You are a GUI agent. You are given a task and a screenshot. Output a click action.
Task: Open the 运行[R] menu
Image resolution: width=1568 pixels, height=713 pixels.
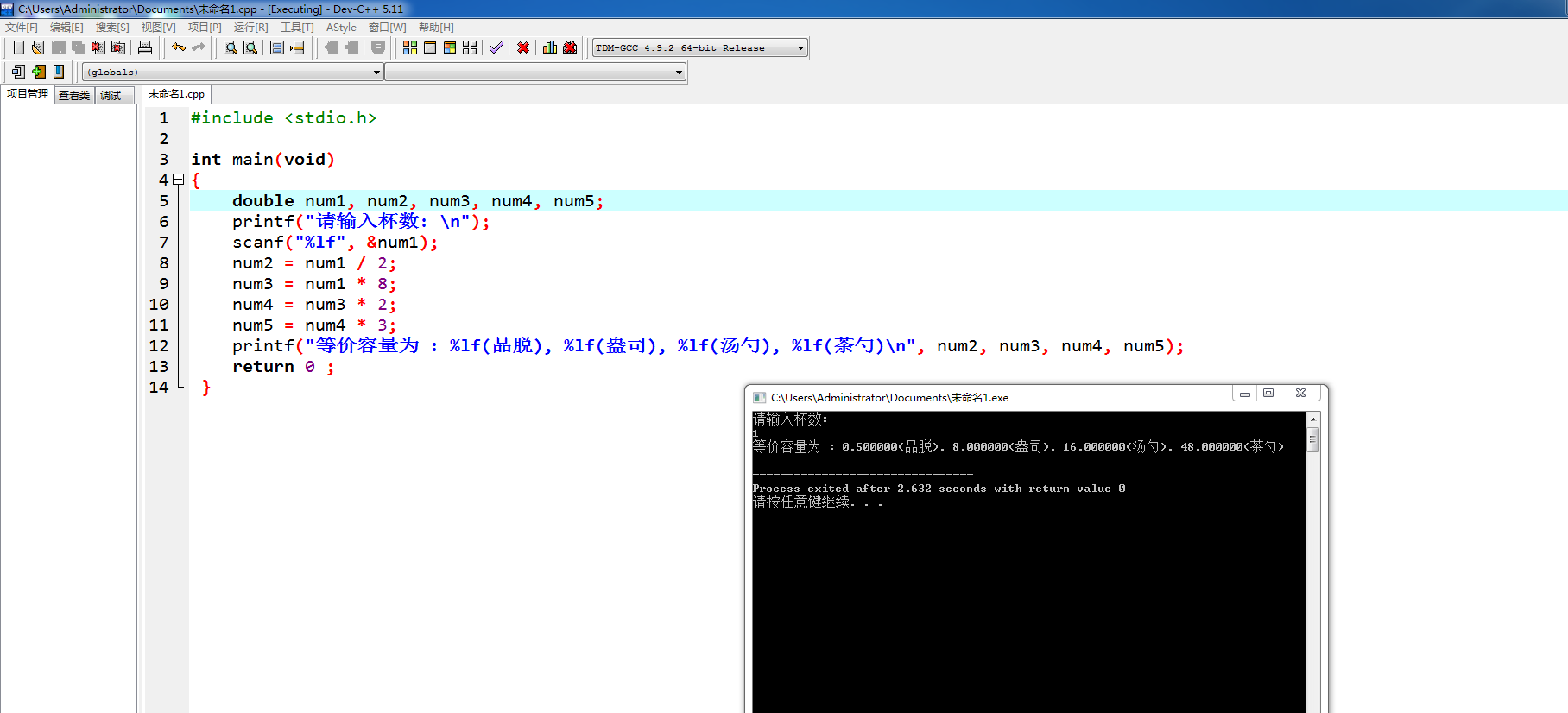[251, 28]
